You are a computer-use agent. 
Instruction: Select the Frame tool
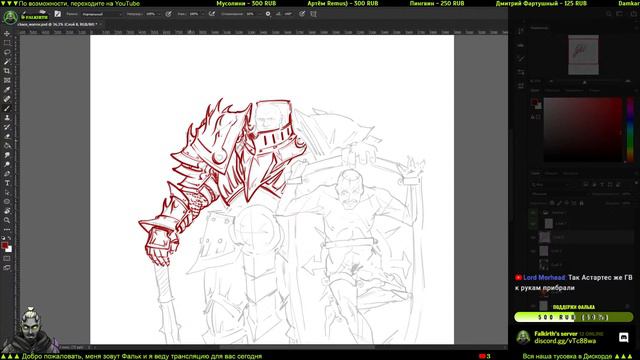(x=7, y=80)
